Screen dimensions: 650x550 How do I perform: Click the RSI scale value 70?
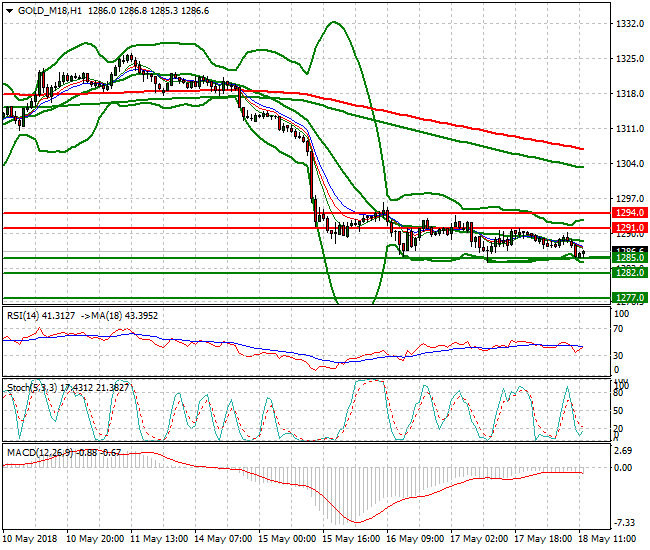pos(618,329)
